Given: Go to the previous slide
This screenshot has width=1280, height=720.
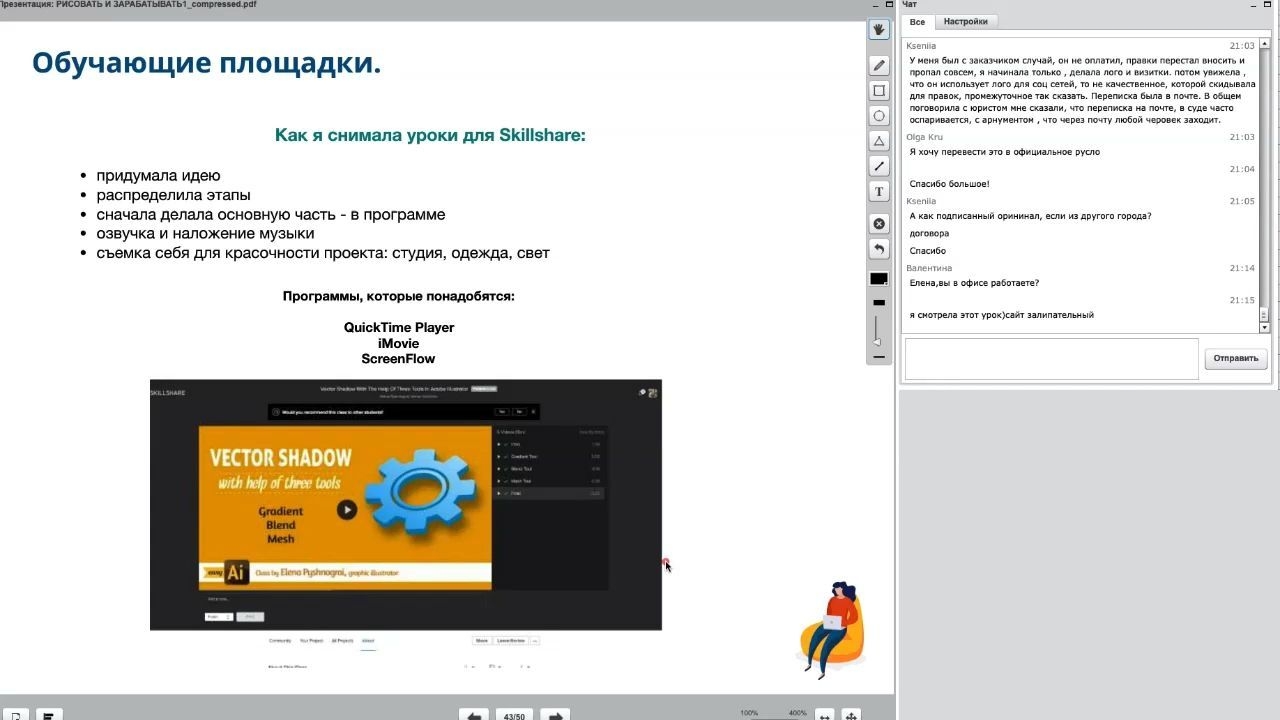Looking at the screenshot, I should (474, 715).
